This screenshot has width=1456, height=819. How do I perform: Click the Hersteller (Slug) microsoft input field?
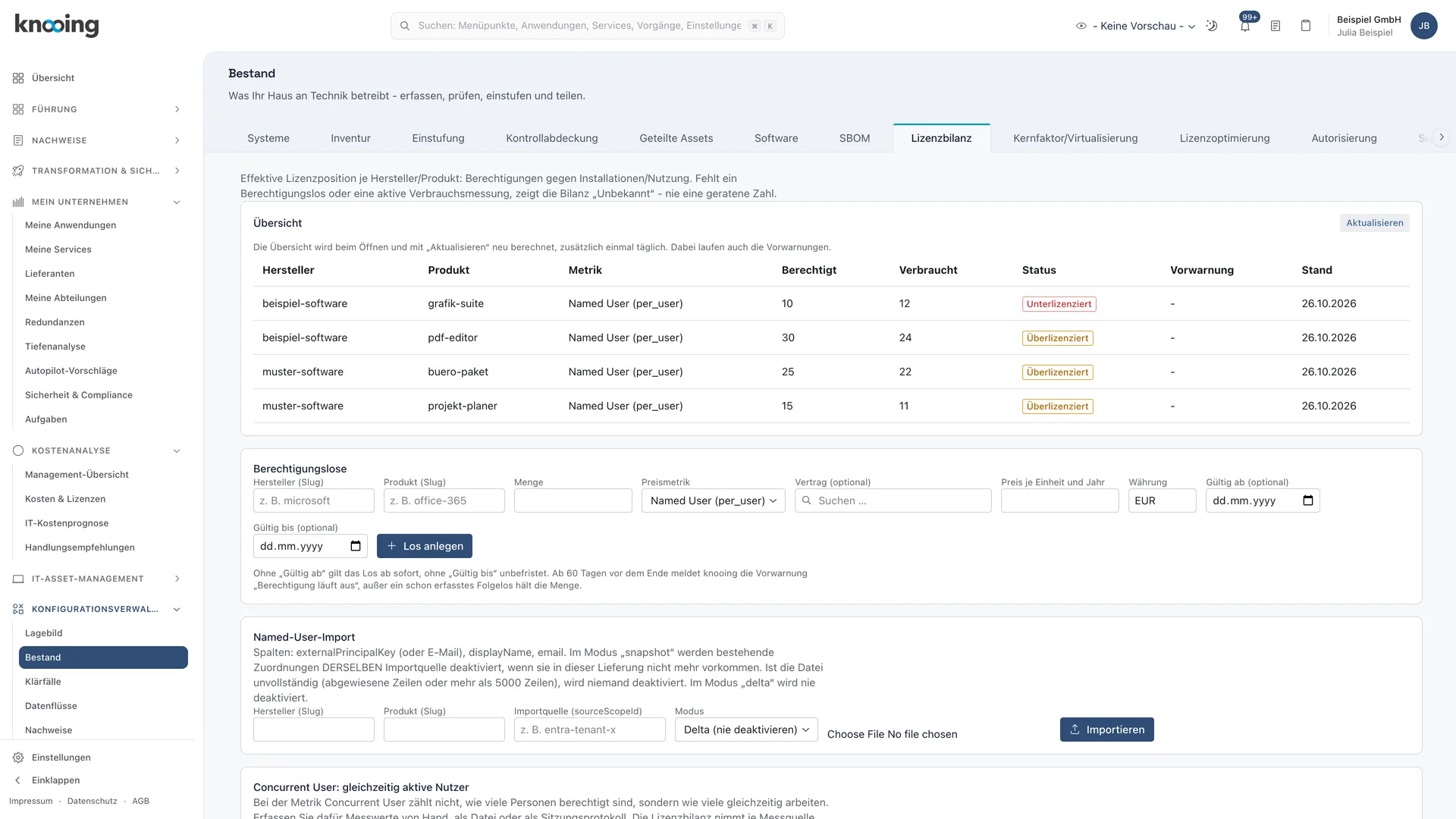[x=314, y=500]
